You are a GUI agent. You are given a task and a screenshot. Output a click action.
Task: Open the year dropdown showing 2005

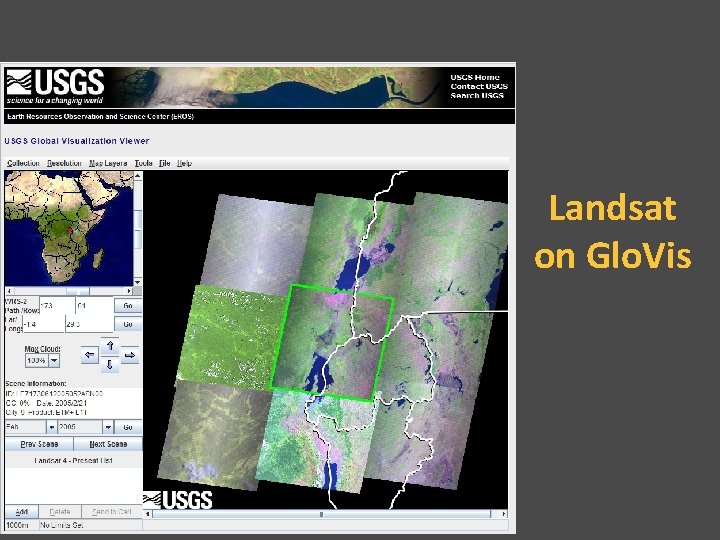tap(108, 428)
